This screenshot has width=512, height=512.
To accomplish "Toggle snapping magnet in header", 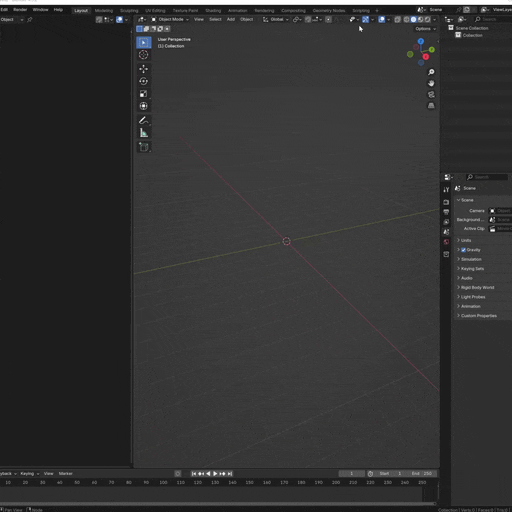I will click(x=308, y=20).
